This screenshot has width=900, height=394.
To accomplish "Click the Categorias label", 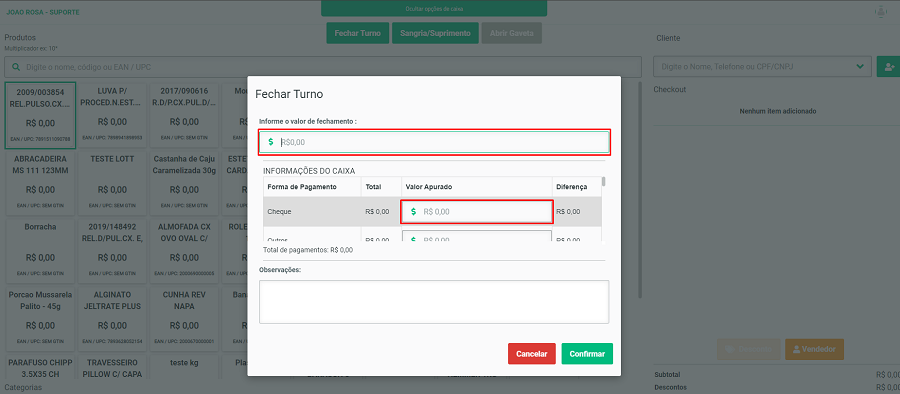I will click(24, 388).
